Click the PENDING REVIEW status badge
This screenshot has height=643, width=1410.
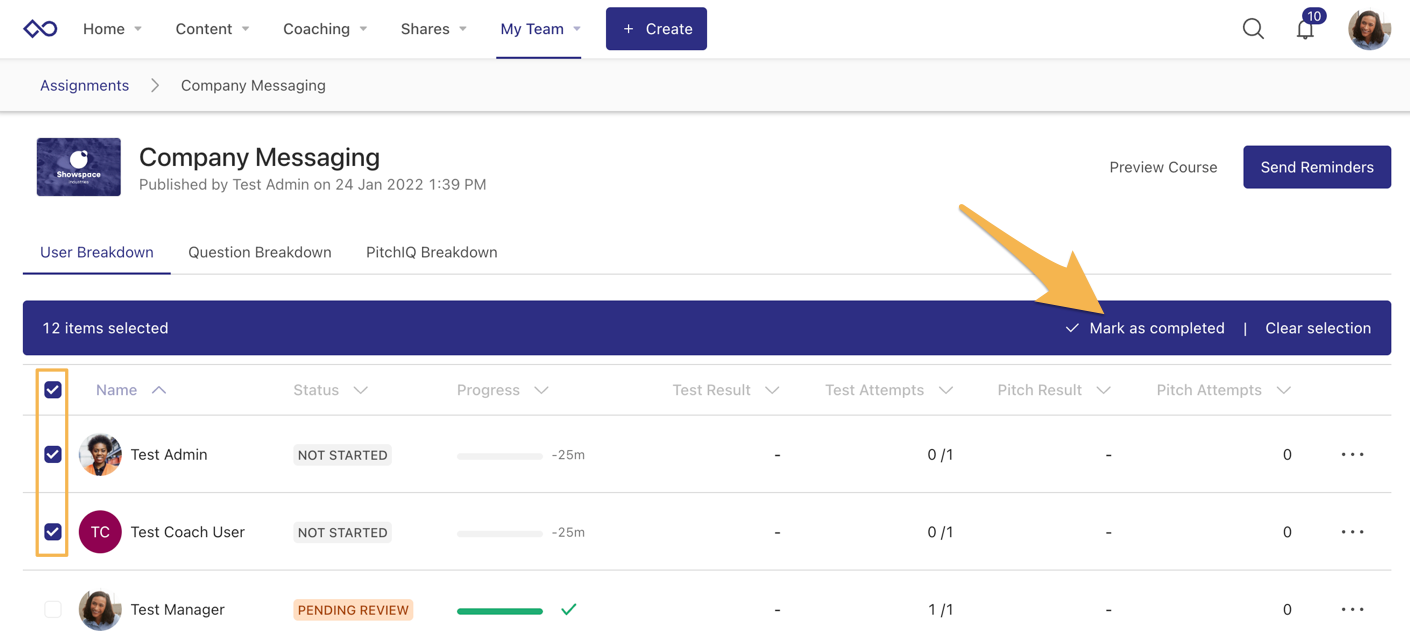353,610
